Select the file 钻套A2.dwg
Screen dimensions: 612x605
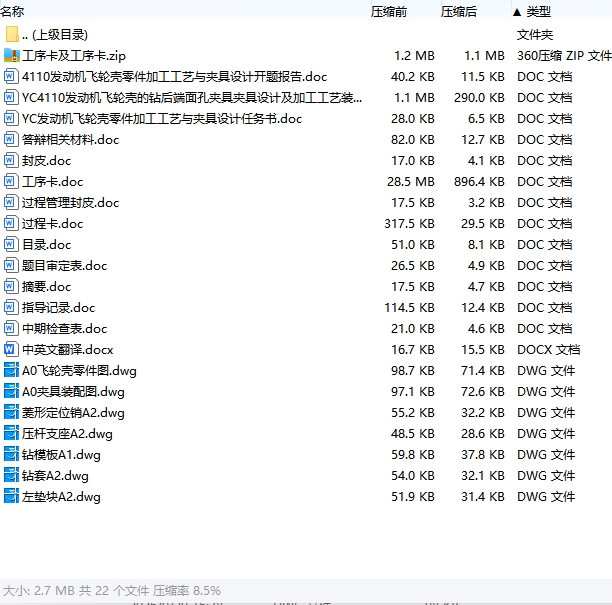(55, 476)
